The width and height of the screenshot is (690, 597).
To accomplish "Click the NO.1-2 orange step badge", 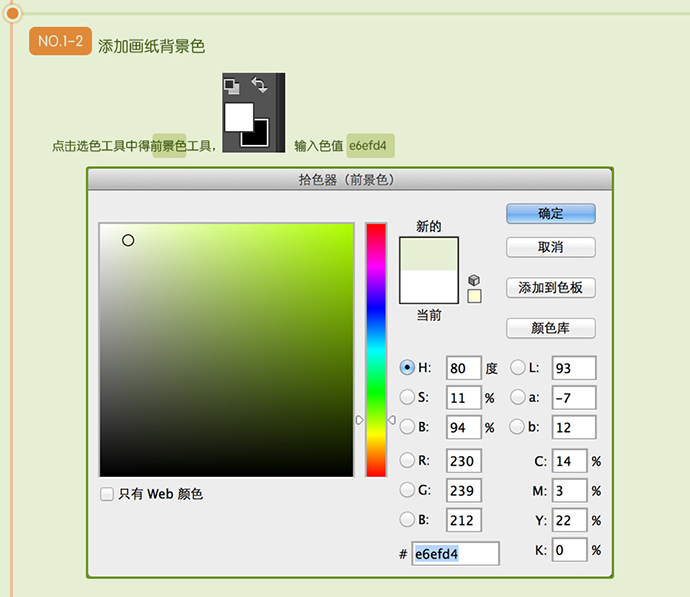I will pos(61,42).
